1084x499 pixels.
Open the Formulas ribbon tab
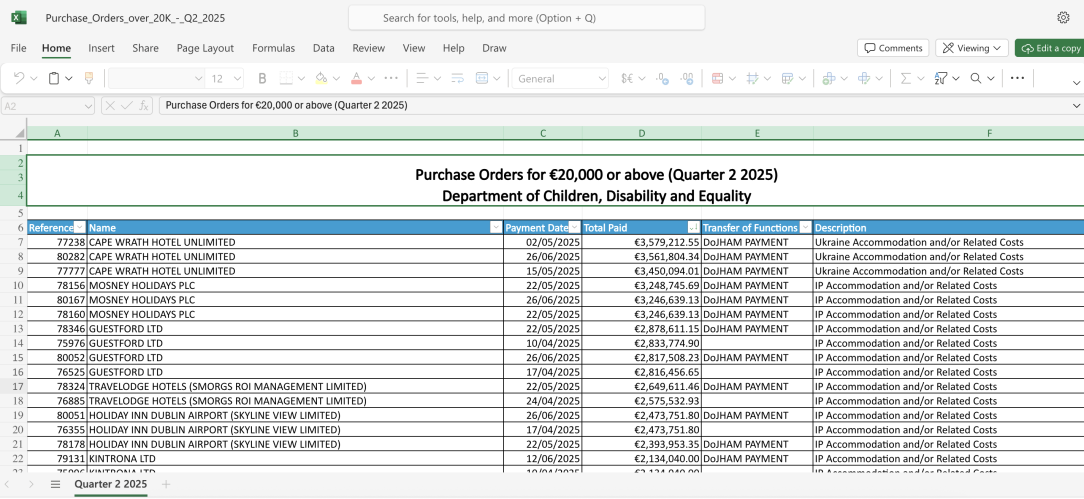[273, 48]
